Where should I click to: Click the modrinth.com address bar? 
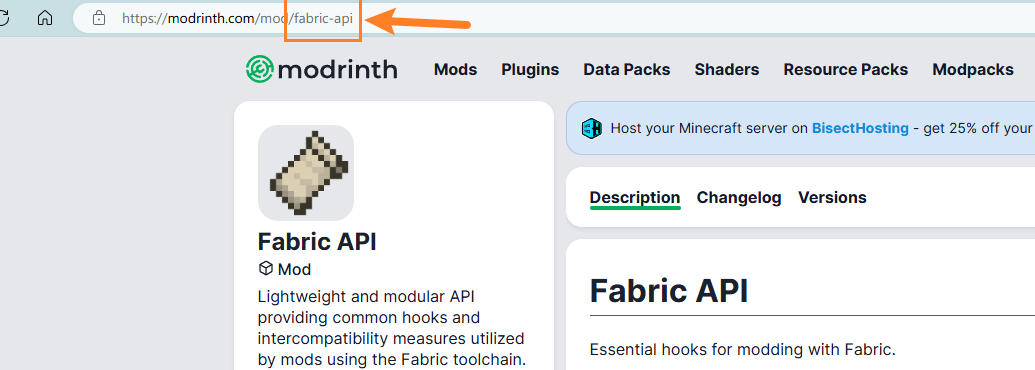click(x=553, y=18)
